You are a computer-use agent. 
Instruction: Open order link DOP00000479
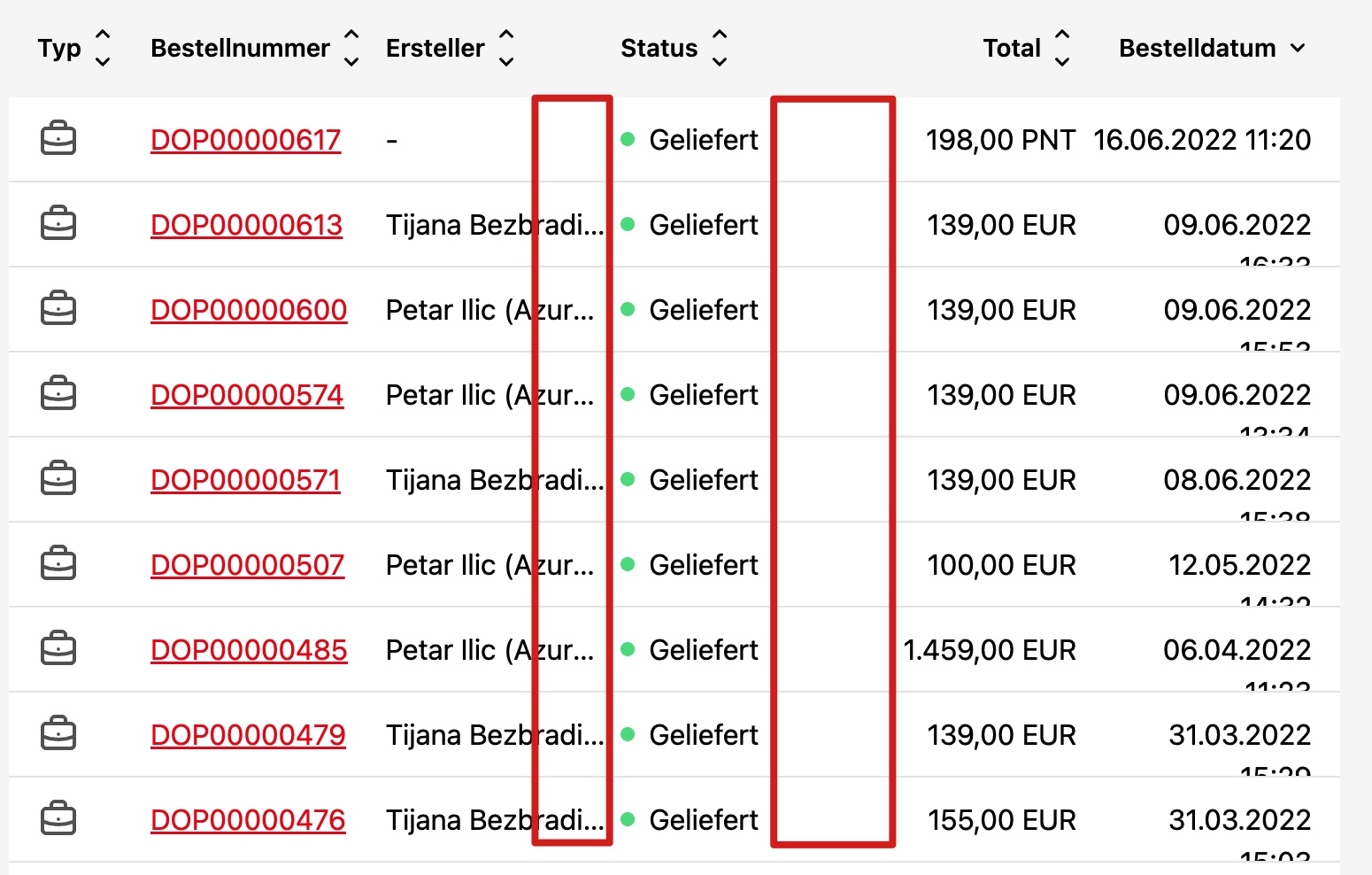248,735
